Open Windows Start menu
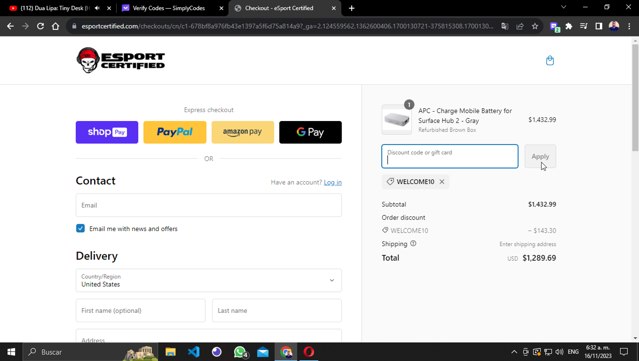Screen dimensions: 639x361 coord(11,352)
